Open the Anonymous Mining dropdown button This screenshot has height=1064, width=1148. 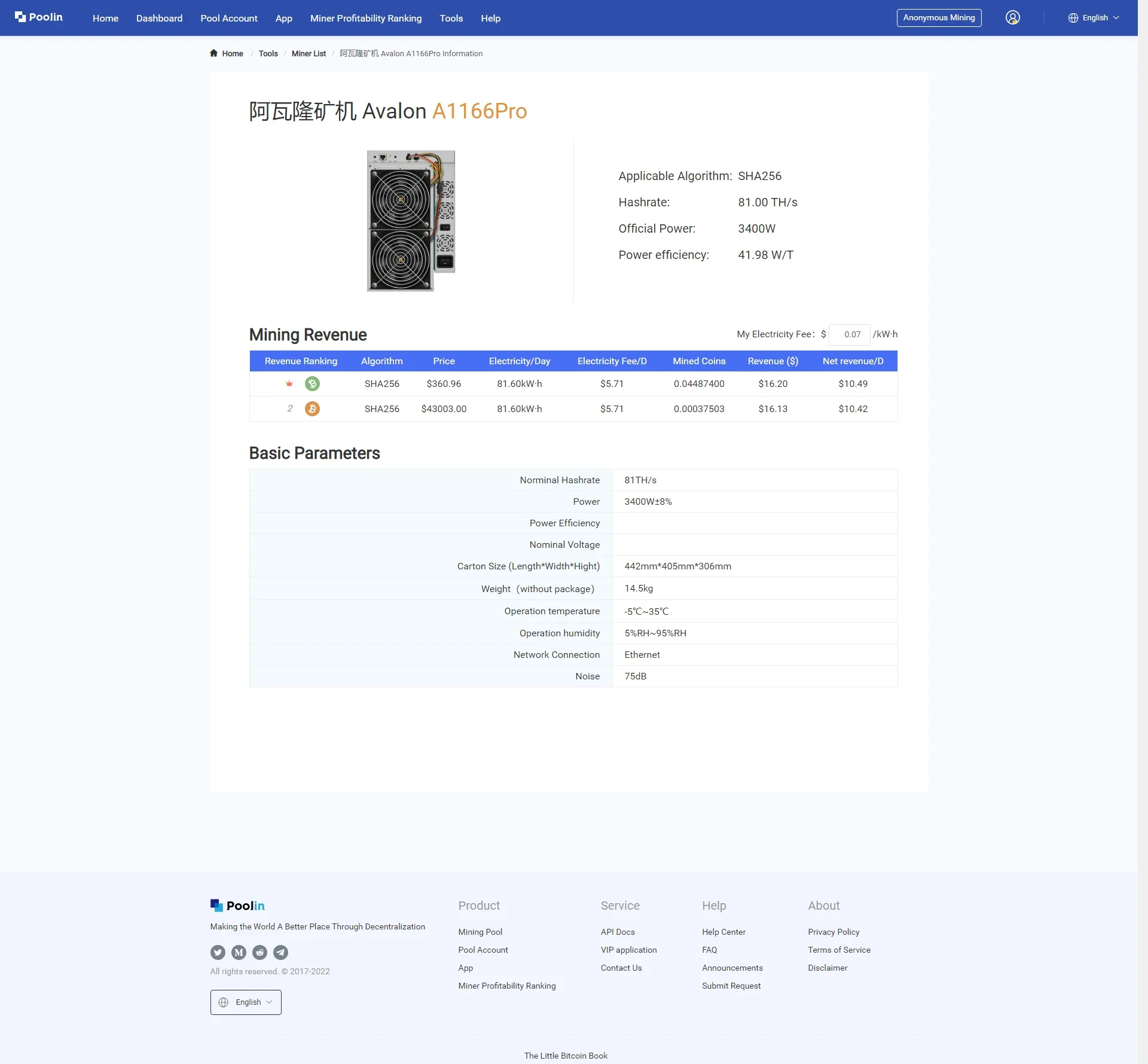point(938,18)
